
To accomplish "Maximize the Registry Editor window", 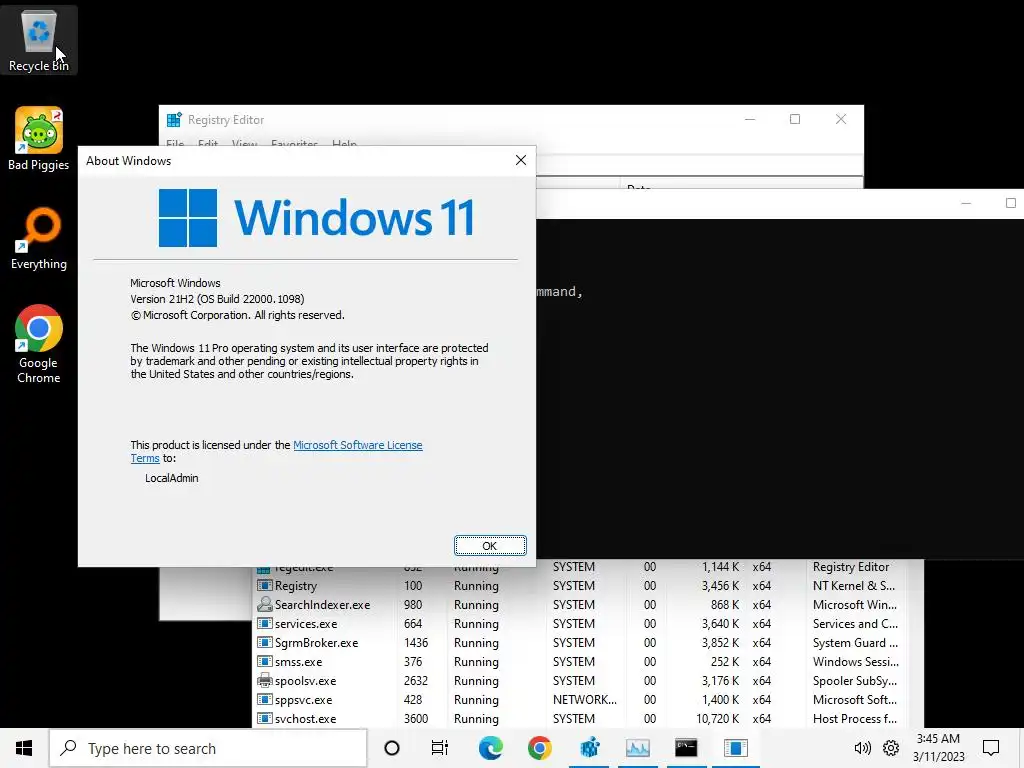I will pyautogui.click(x=795, y=119).
